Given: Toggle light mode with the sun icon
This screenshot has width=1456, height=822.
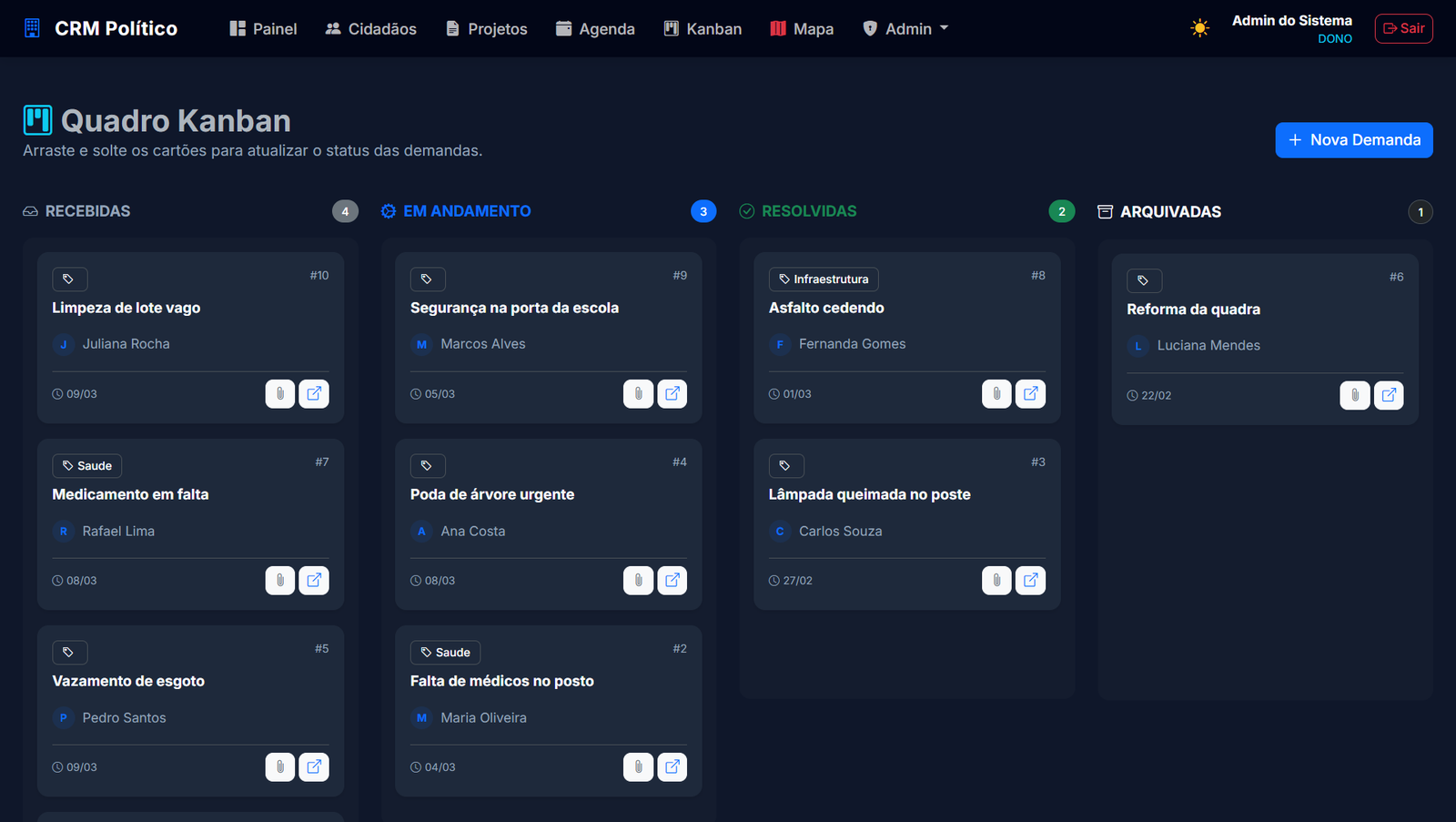Looking at the screenshot, I should tap(1199, 27).
